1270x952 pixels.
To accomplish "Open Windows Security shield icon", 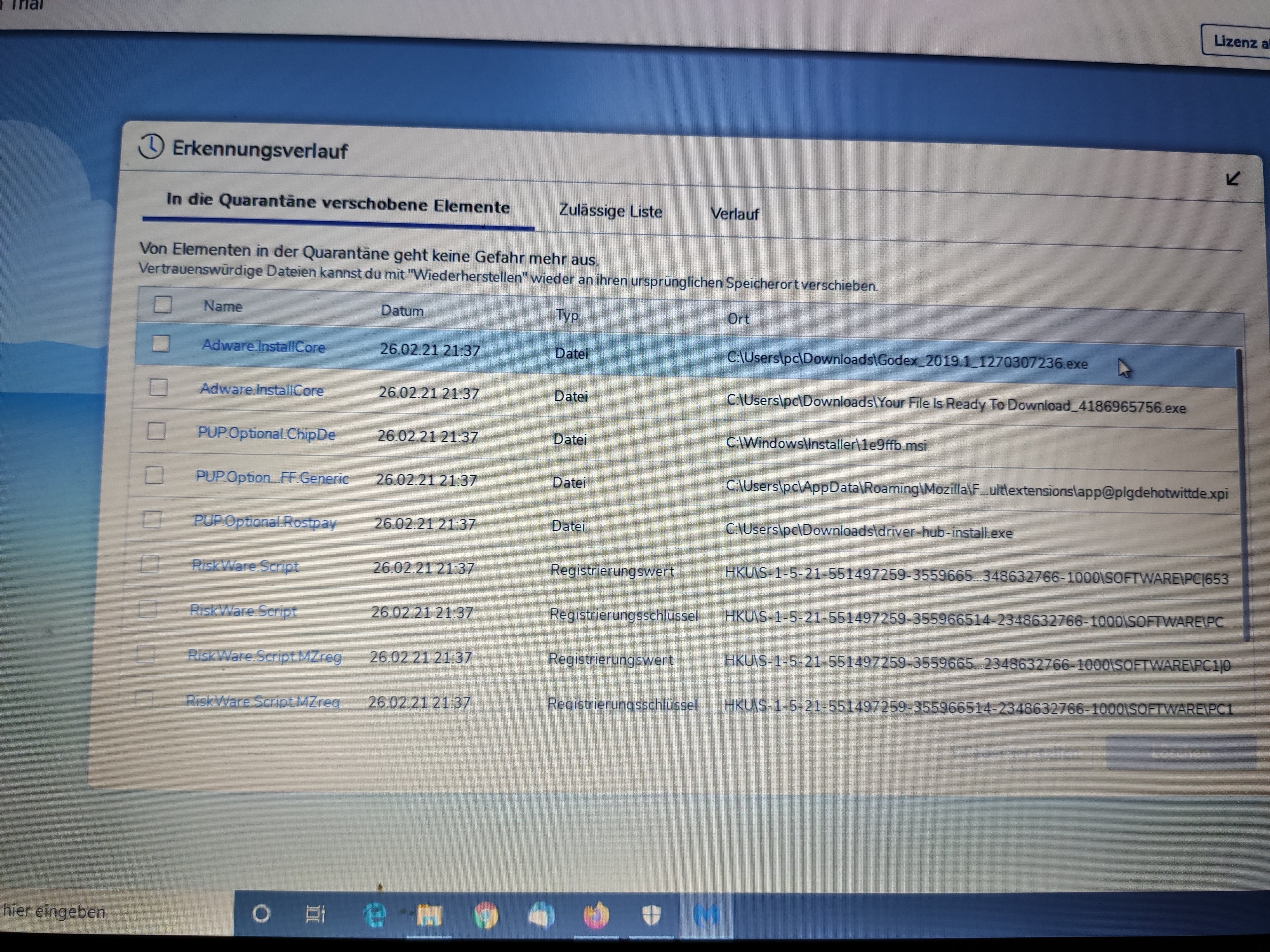I will pyautogui.click(x=651, y=915).
